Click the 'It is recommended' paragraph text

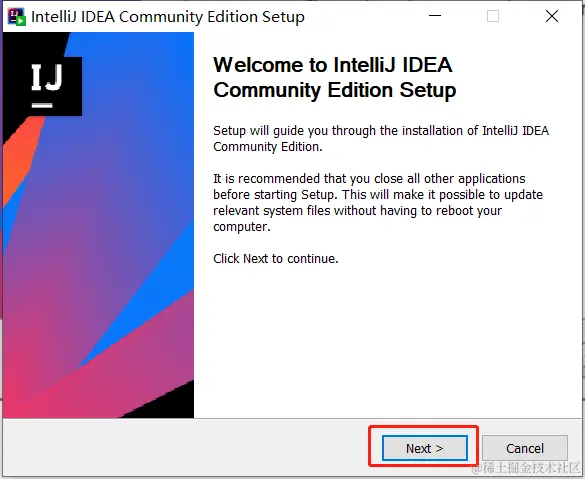coord(378,203)
